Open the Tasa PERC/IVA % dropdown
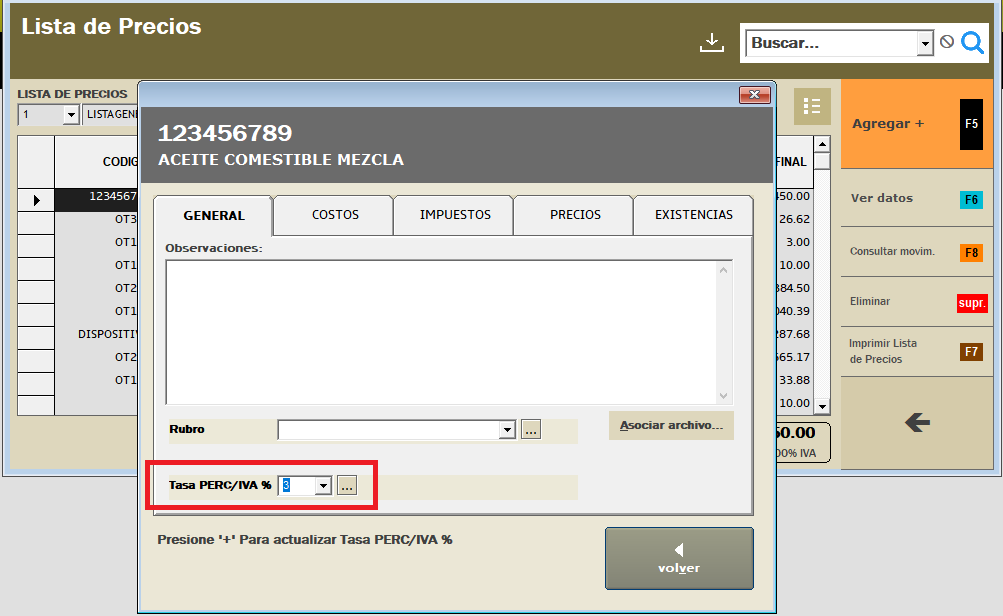The width and height of the screenshot is (1003, 616). (x=322, y=485)
